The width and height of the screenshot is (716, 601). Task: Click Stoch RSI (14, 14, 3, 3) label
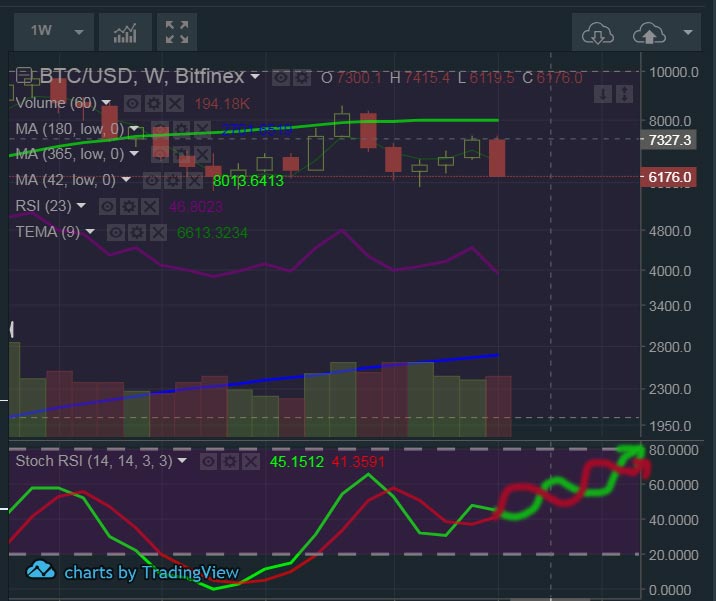tap(94, 461)
